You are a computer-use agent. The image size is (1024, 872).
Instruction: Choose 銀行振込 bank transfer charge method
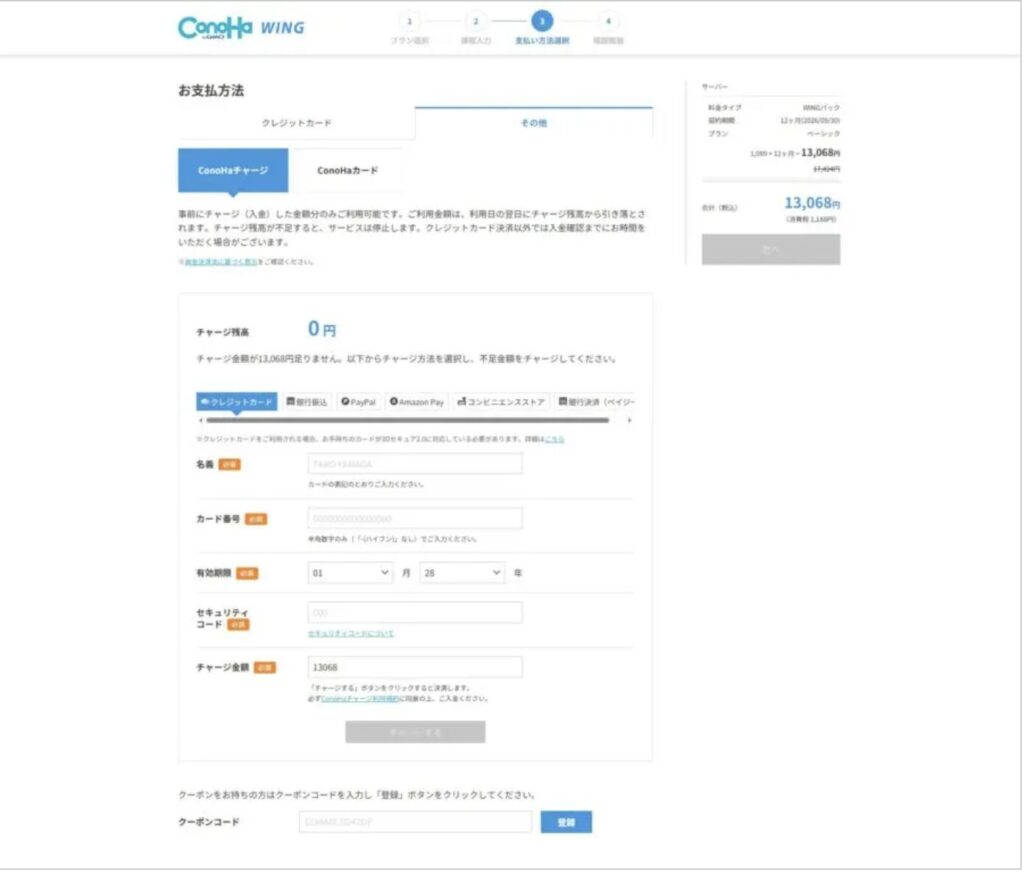pos(307,402)
